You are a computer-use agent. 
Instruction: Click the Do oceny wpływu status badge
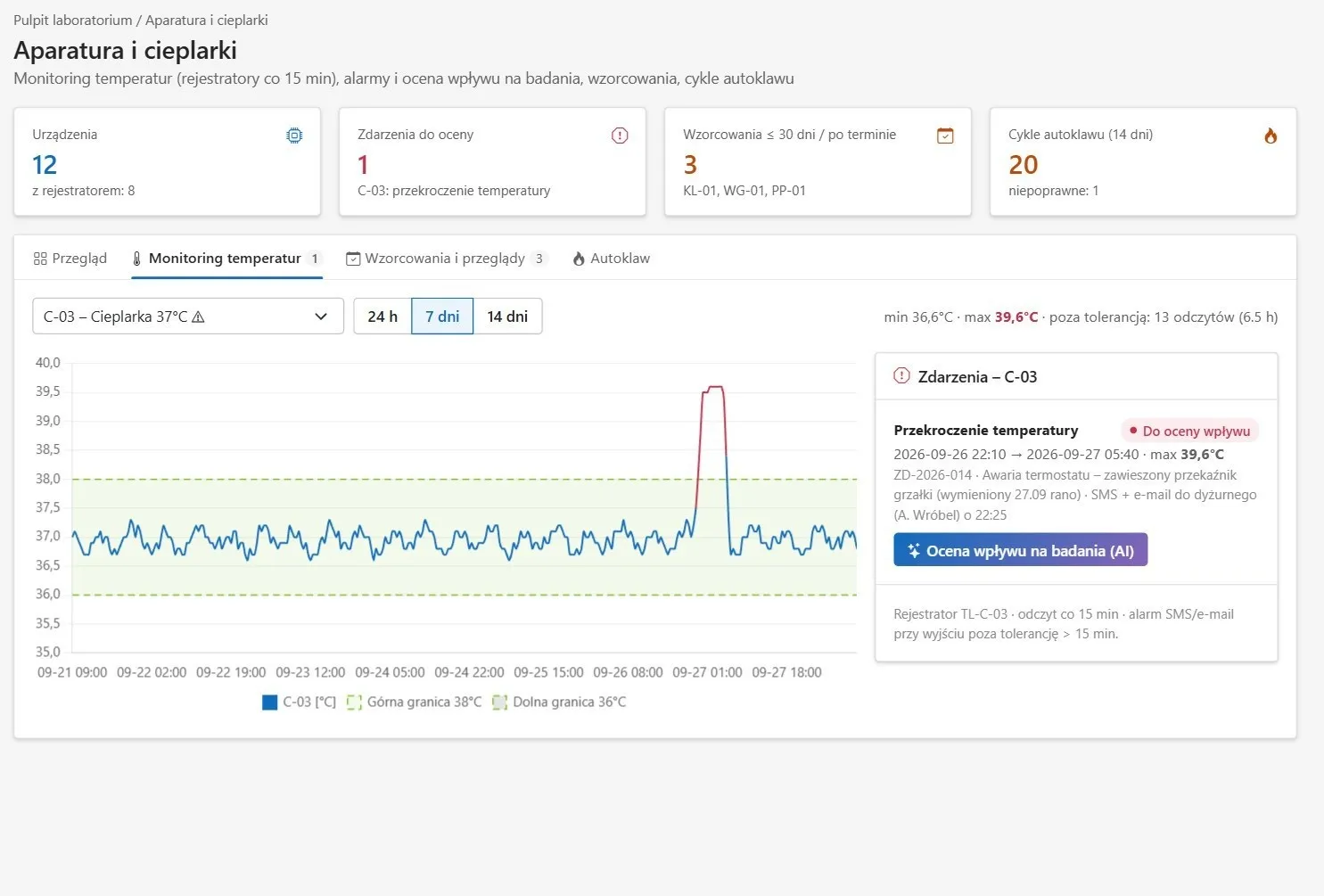point(1189,431)
